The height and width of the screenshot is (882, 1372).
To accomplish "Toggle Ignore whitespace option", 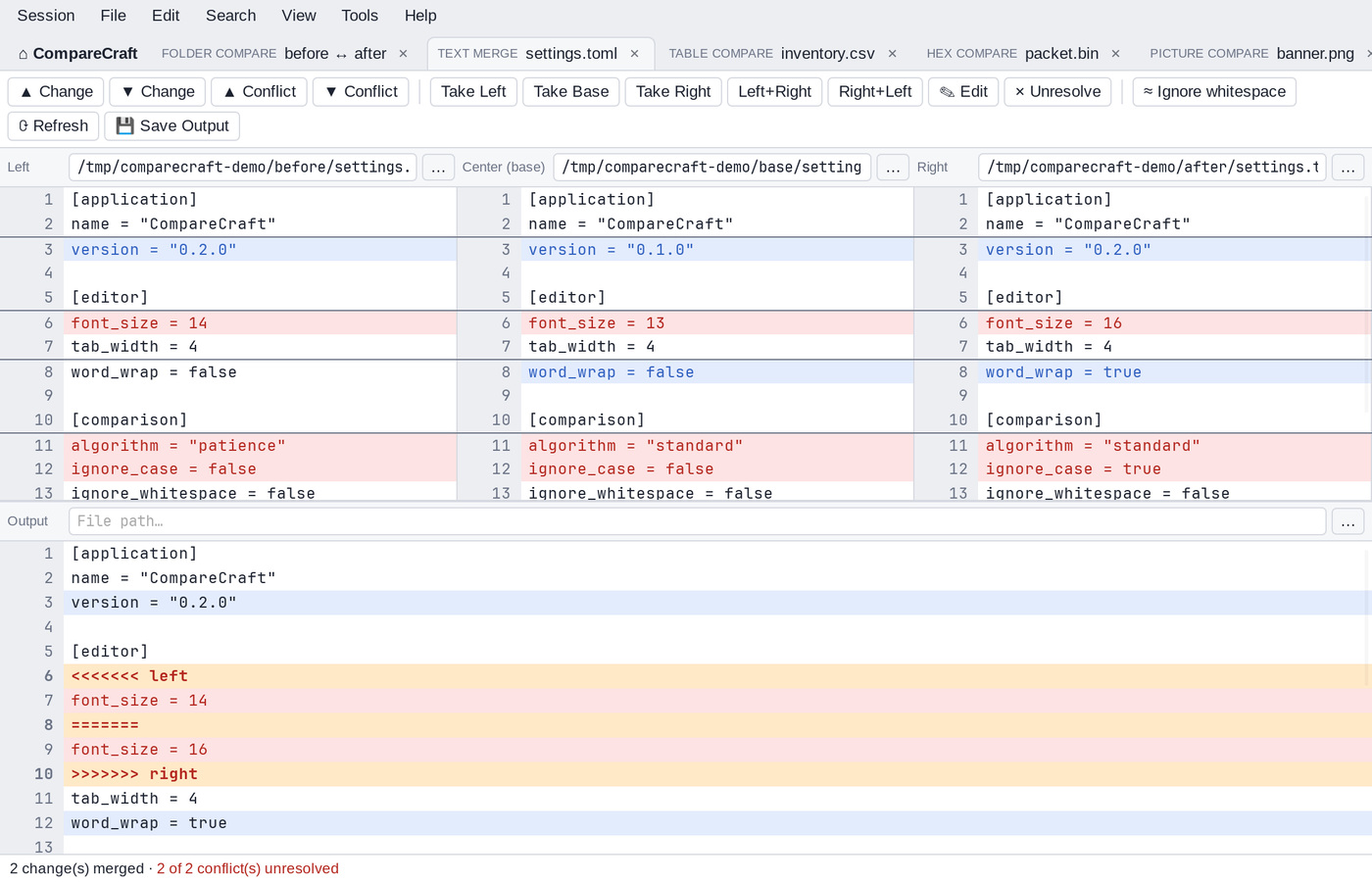I will (1214, 91).
